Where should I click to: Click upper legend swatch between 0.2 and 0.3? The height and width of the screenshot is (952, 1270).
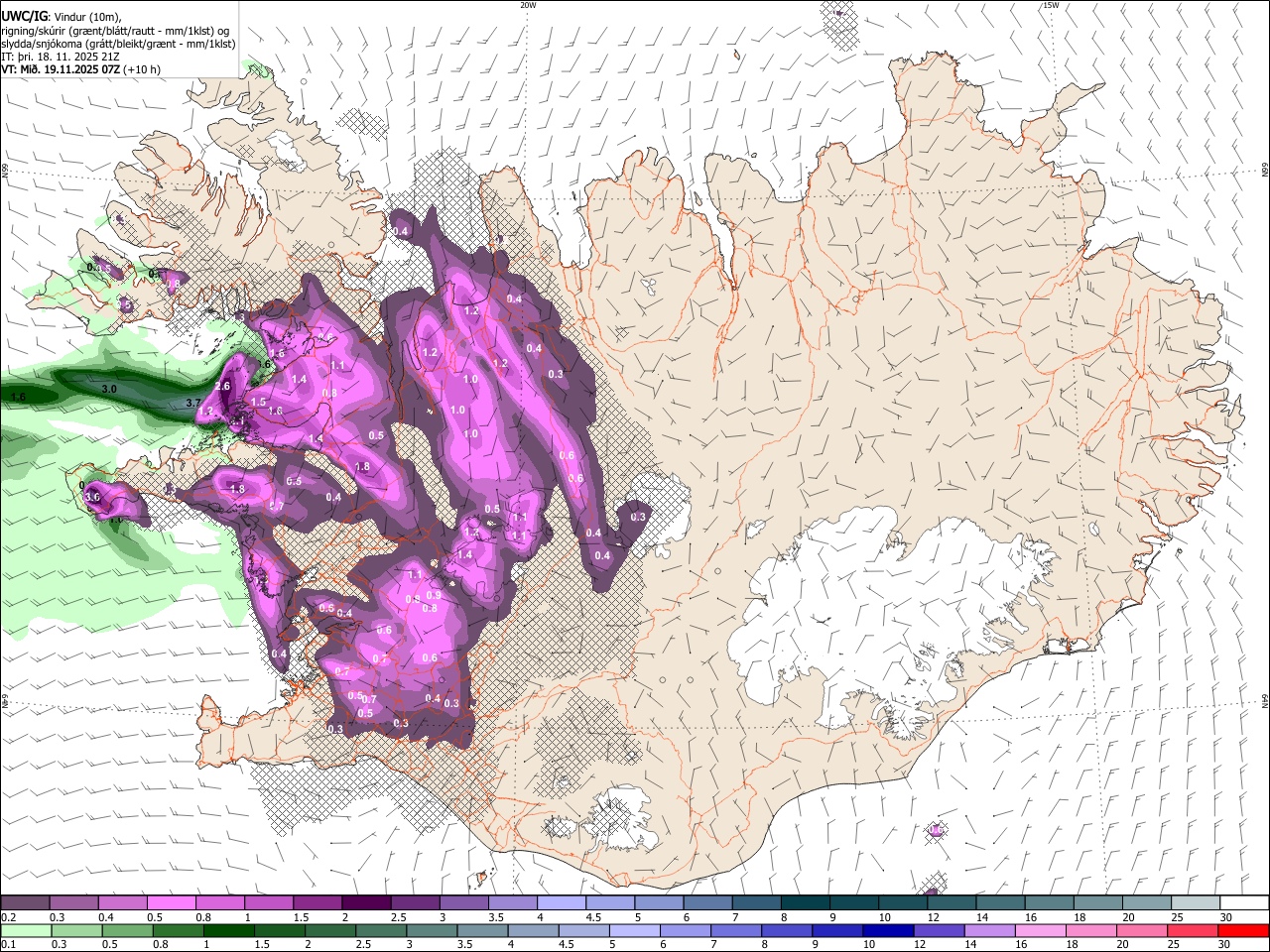tap(25, 902)
